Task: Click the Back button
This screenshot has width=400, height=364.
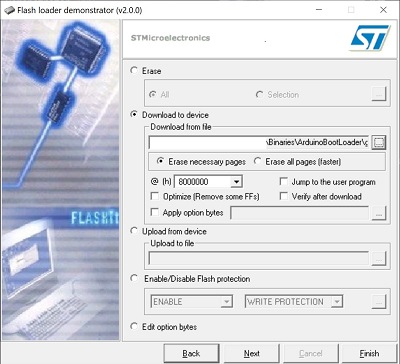Action: tap(191, 353)
